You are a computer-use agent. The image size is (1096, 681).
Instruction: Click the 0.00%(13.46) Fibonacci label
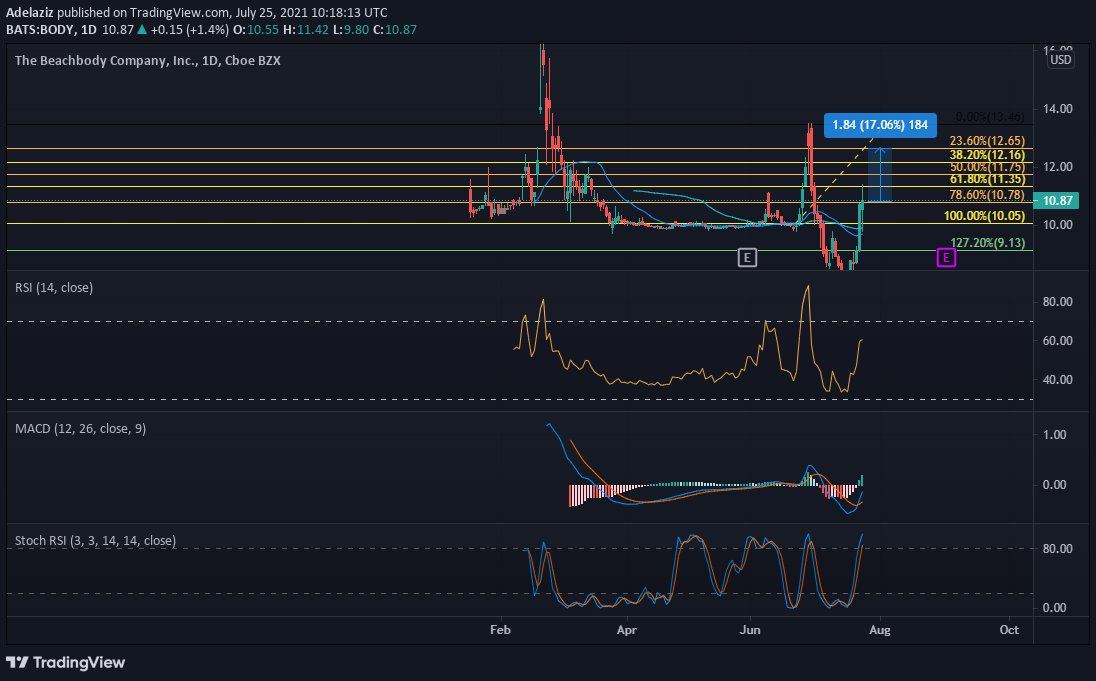[990, 117]
